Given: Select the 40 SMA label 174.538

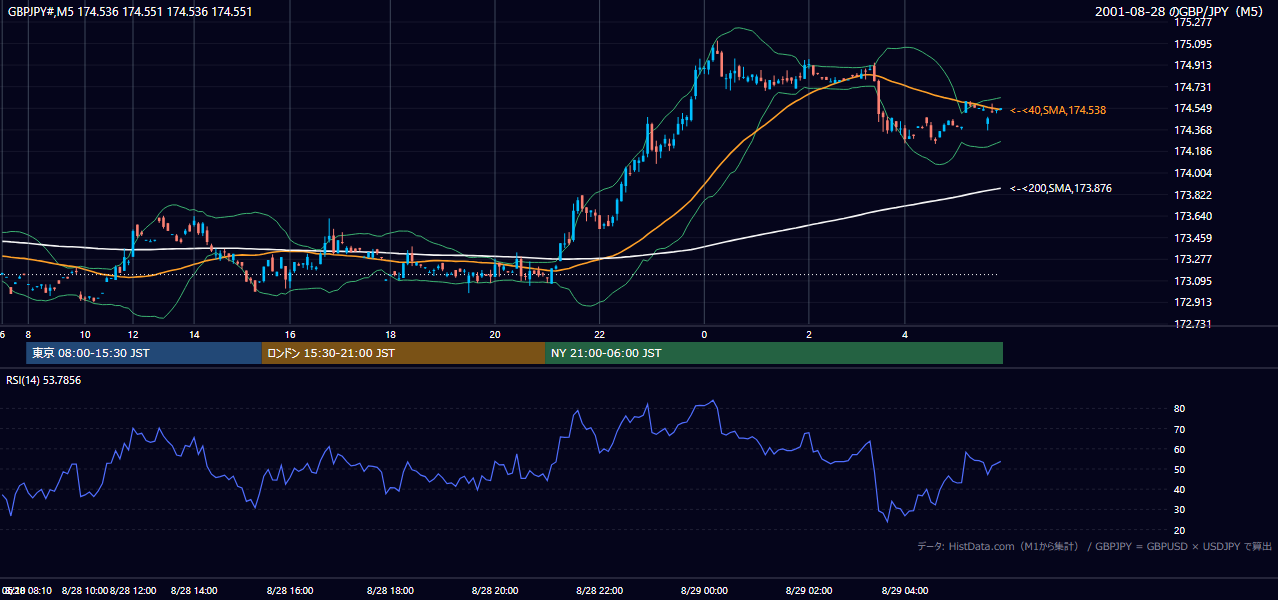Looking at the screenshot, I should tap(1058, 110).
